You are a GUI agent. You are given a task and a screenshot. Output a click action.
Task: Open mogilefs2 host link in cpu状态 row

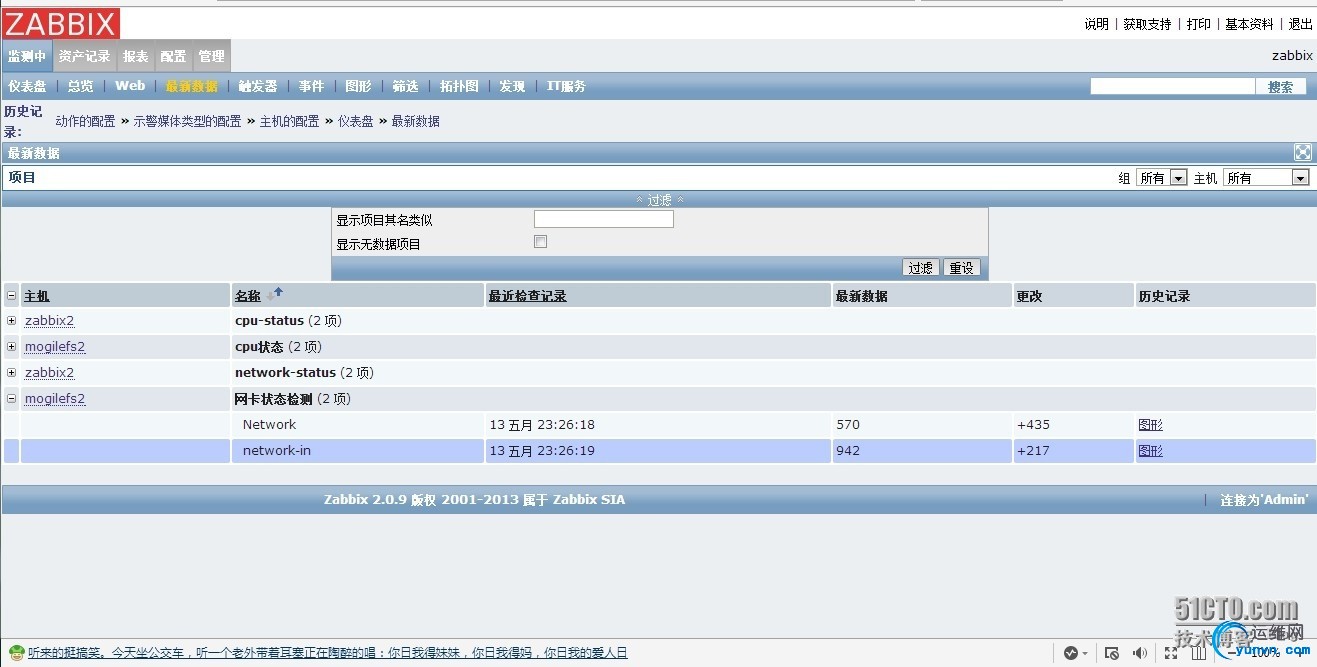tap(55, 347)
